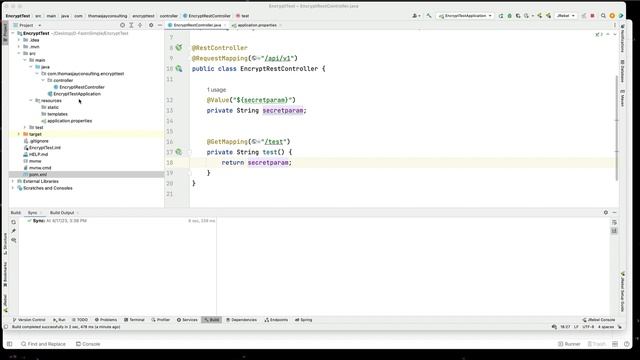Select EncryptTestApplication in the project tree
Screen dimensions: 640x360
point(77,94)
